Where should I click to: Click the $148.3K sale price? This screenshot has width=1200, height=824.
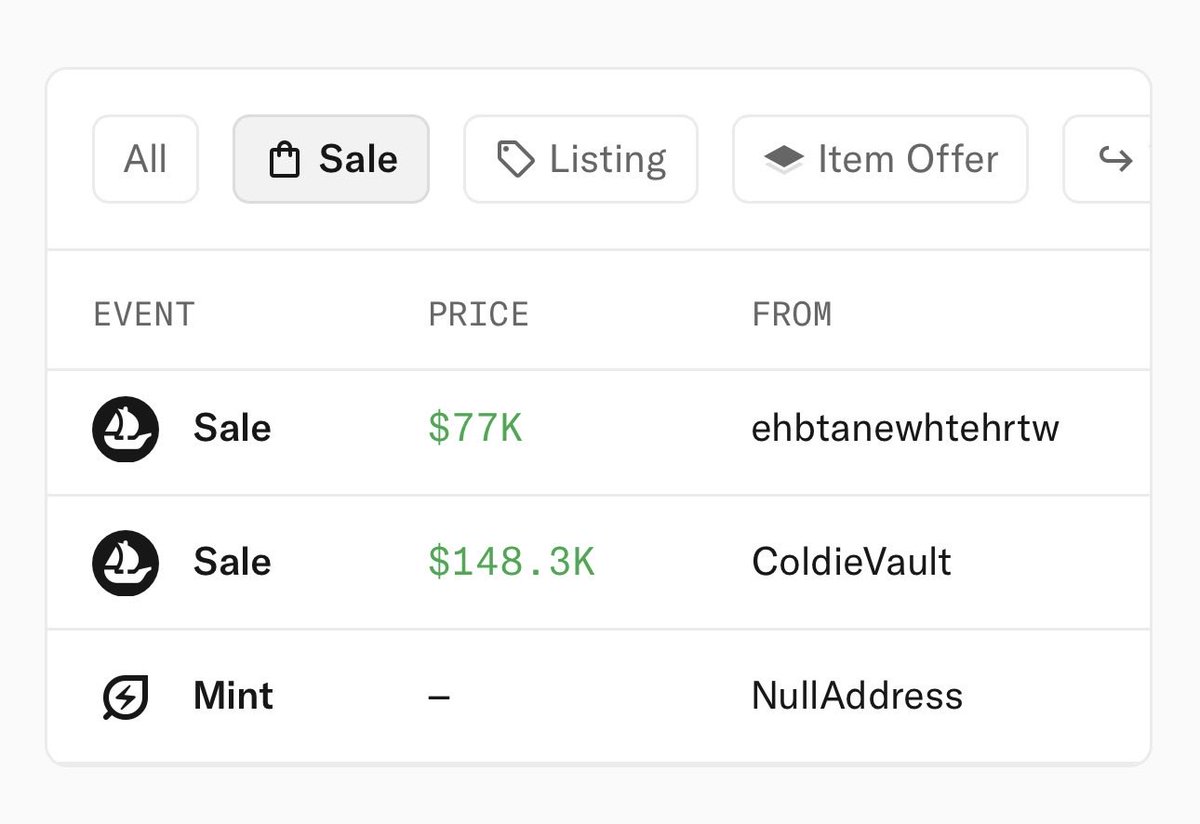coord(511,563)
